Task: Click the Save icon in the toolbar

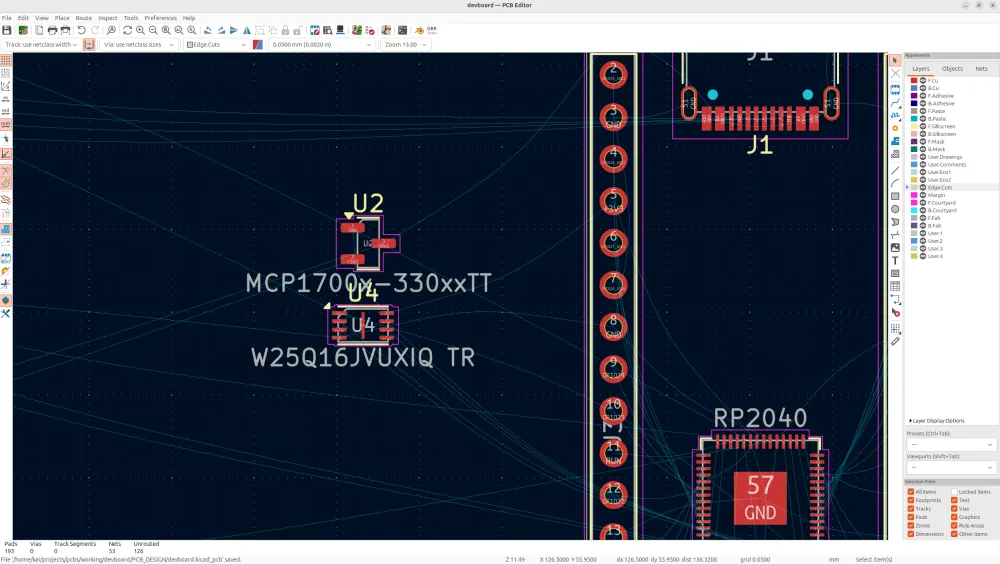Action: [7, 31]
